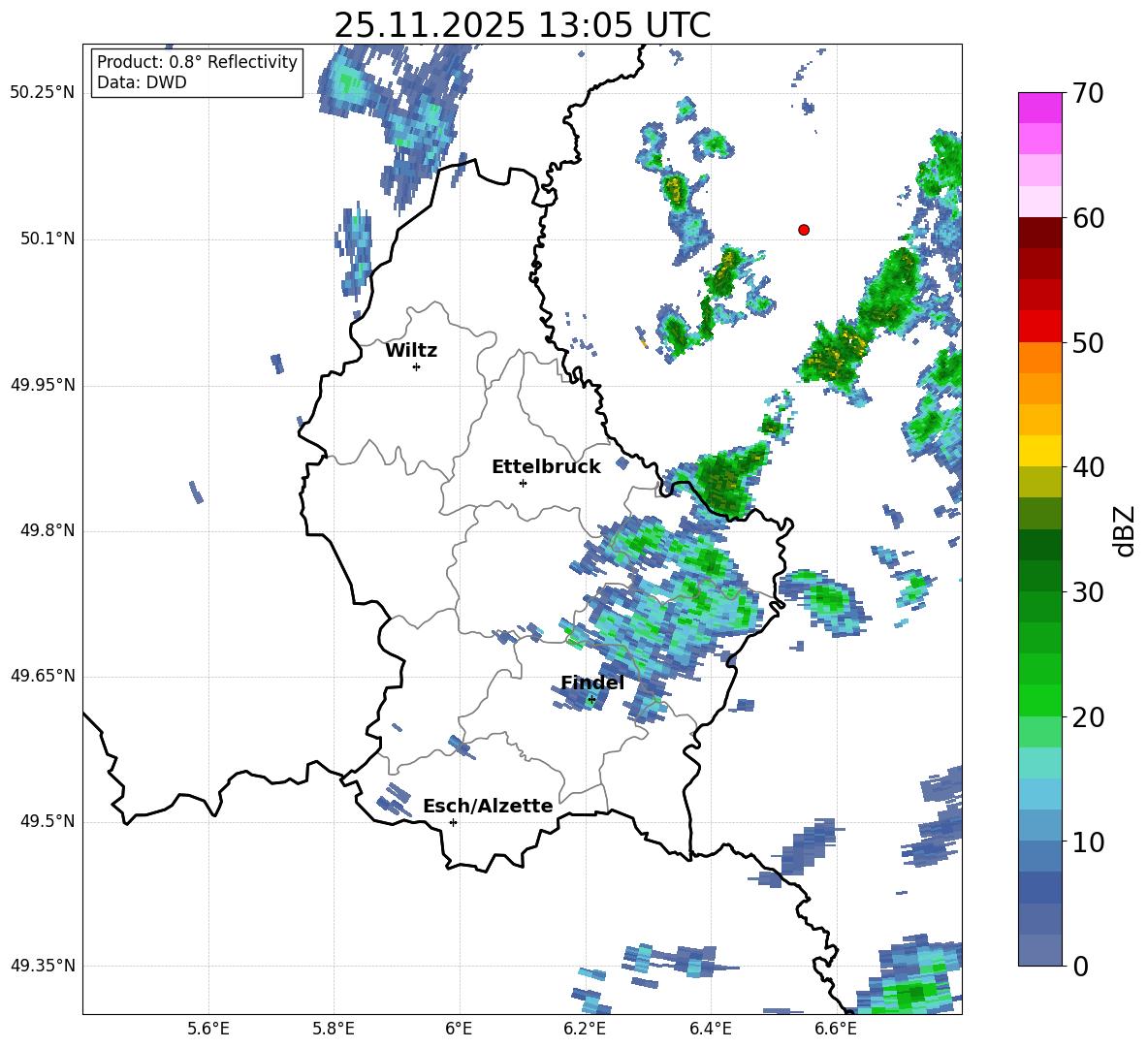Click the 70 tick on colorbar

(x=1088, y=93)
